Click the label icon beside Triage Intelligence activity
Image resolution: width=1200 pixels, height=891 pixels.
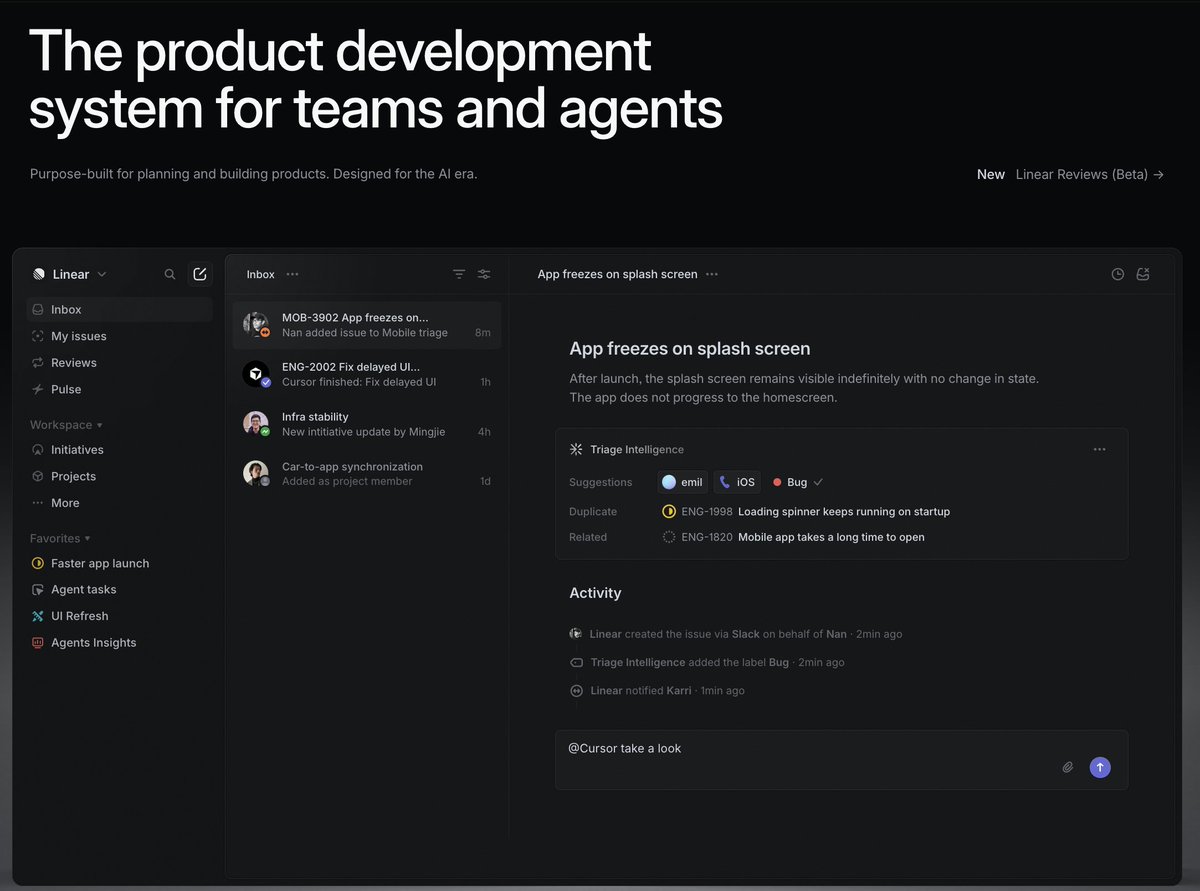coord(576,662)
